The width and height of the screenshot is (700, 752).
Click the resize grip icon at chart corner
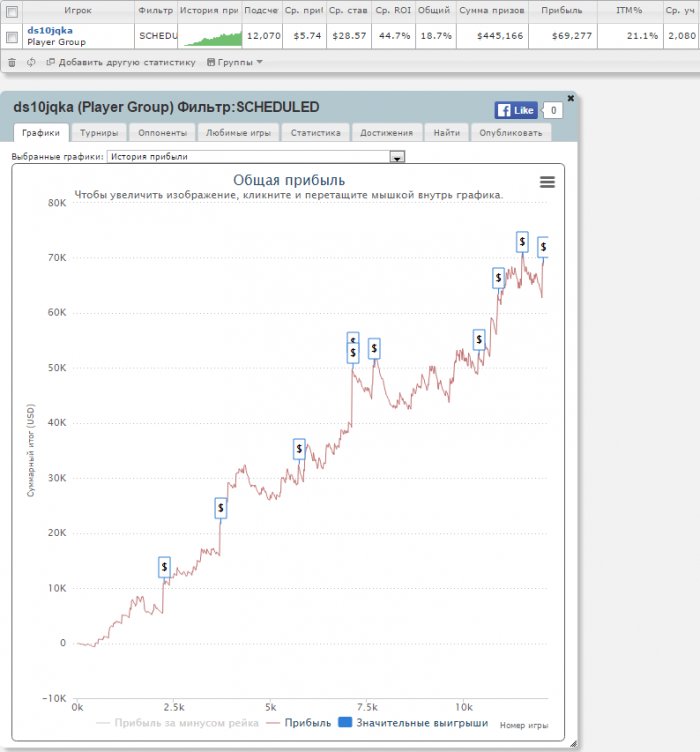coord(573,743)
